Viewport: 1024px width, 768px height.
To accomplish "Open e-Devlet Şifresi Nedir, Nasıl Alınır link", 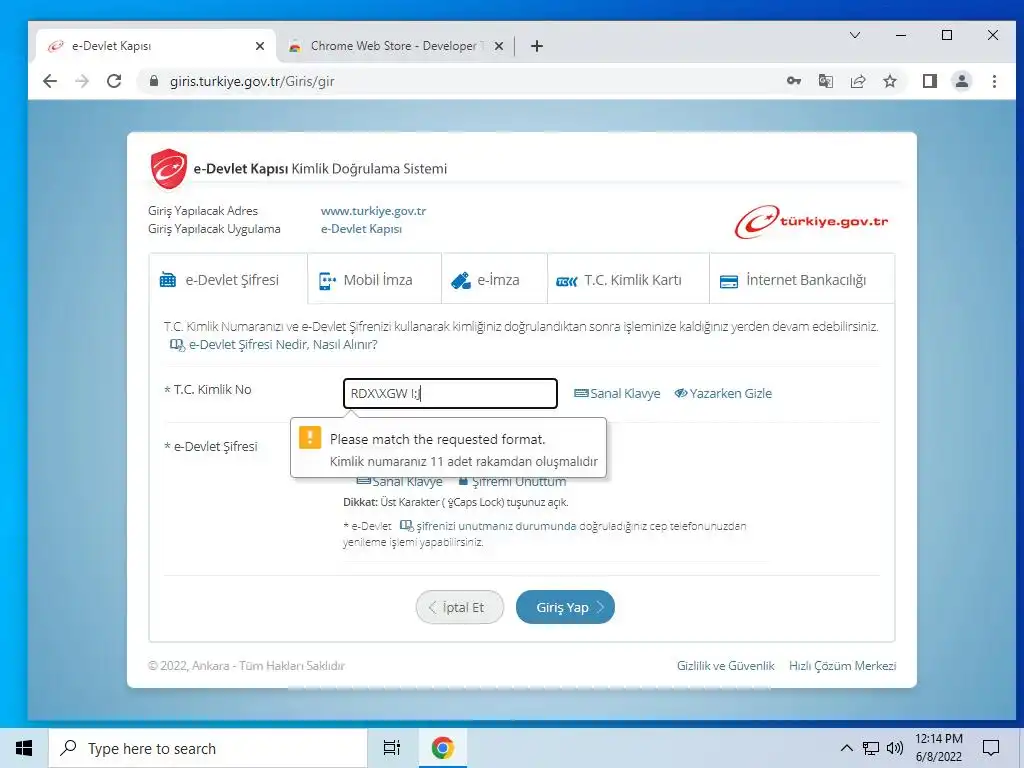I will 274,344.
